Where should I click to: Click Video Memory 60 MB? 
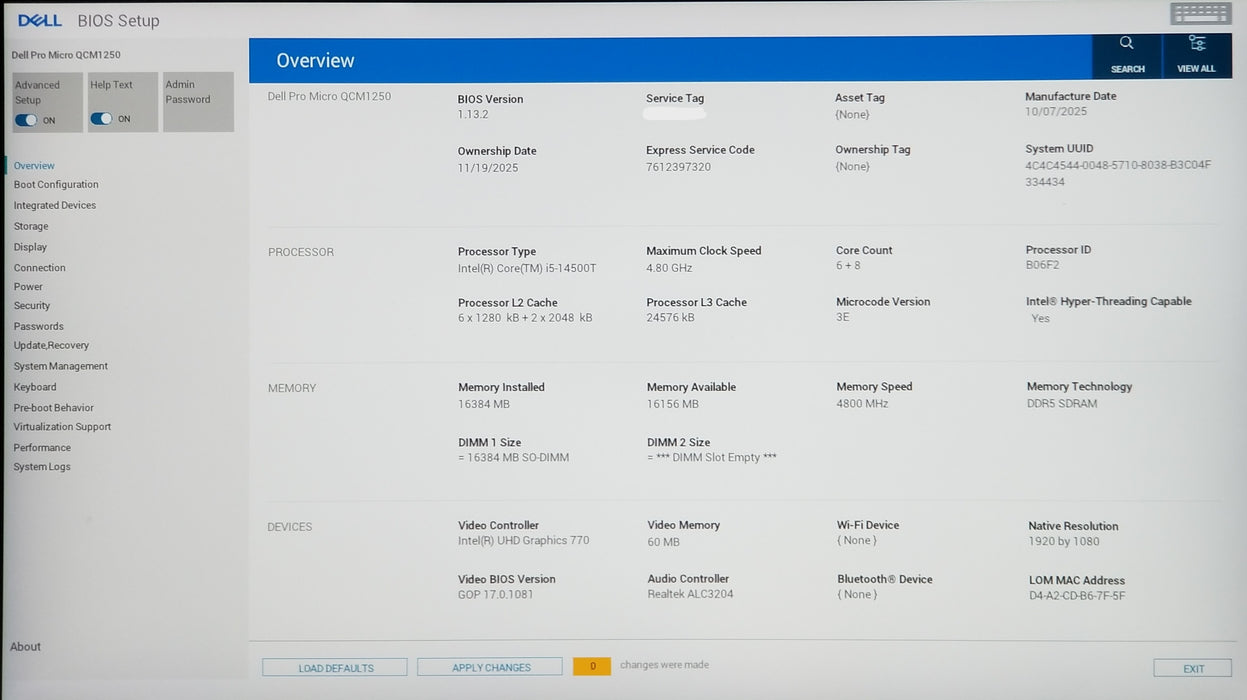pos(663,542)
